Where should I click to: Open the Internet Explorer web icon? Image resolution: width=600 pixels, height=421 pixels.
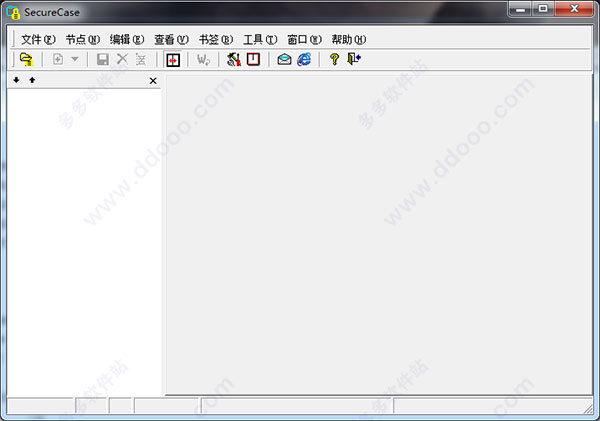point(304,59)
